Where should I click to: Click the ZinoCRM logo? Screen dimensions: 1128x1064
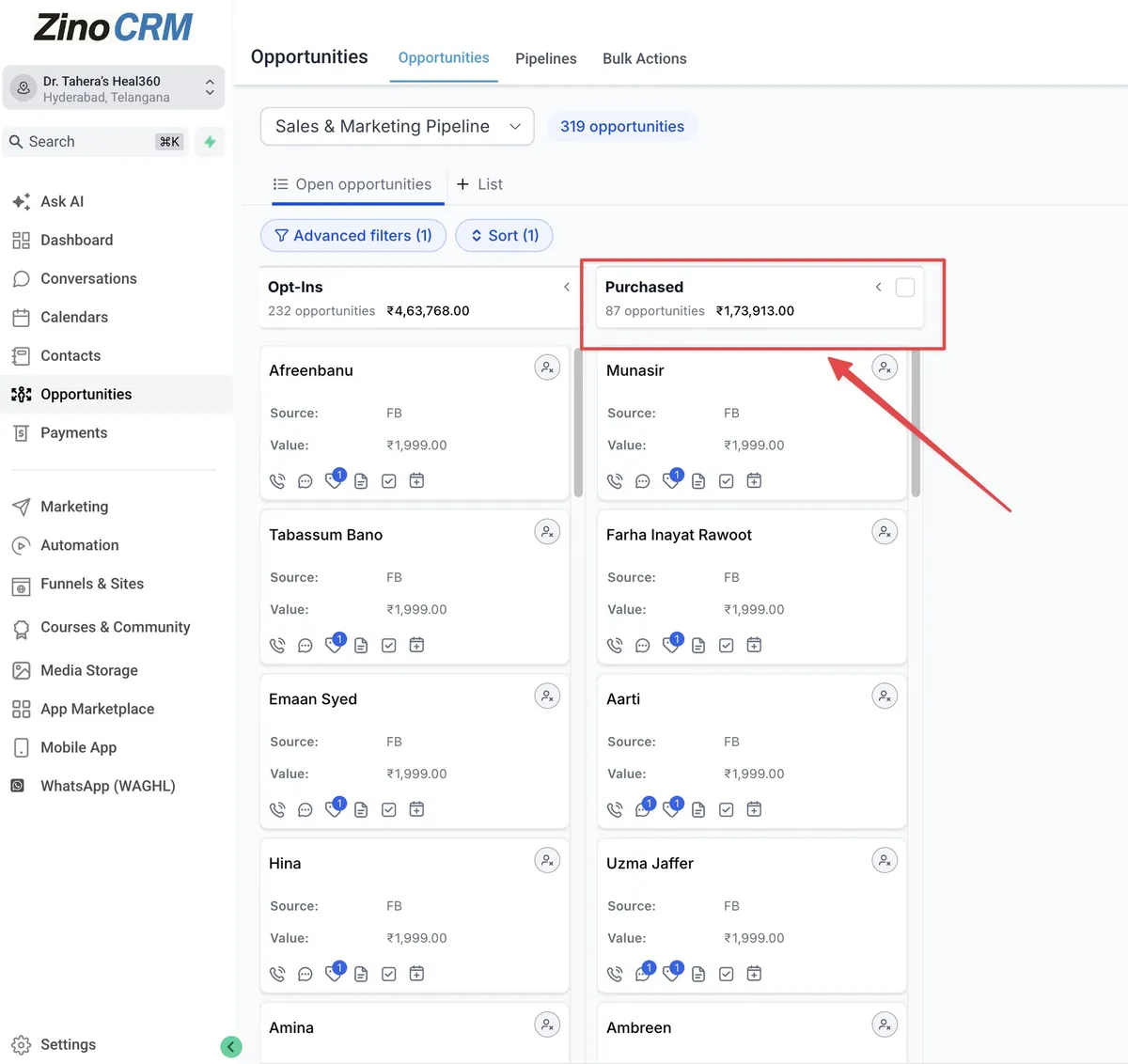113,27
